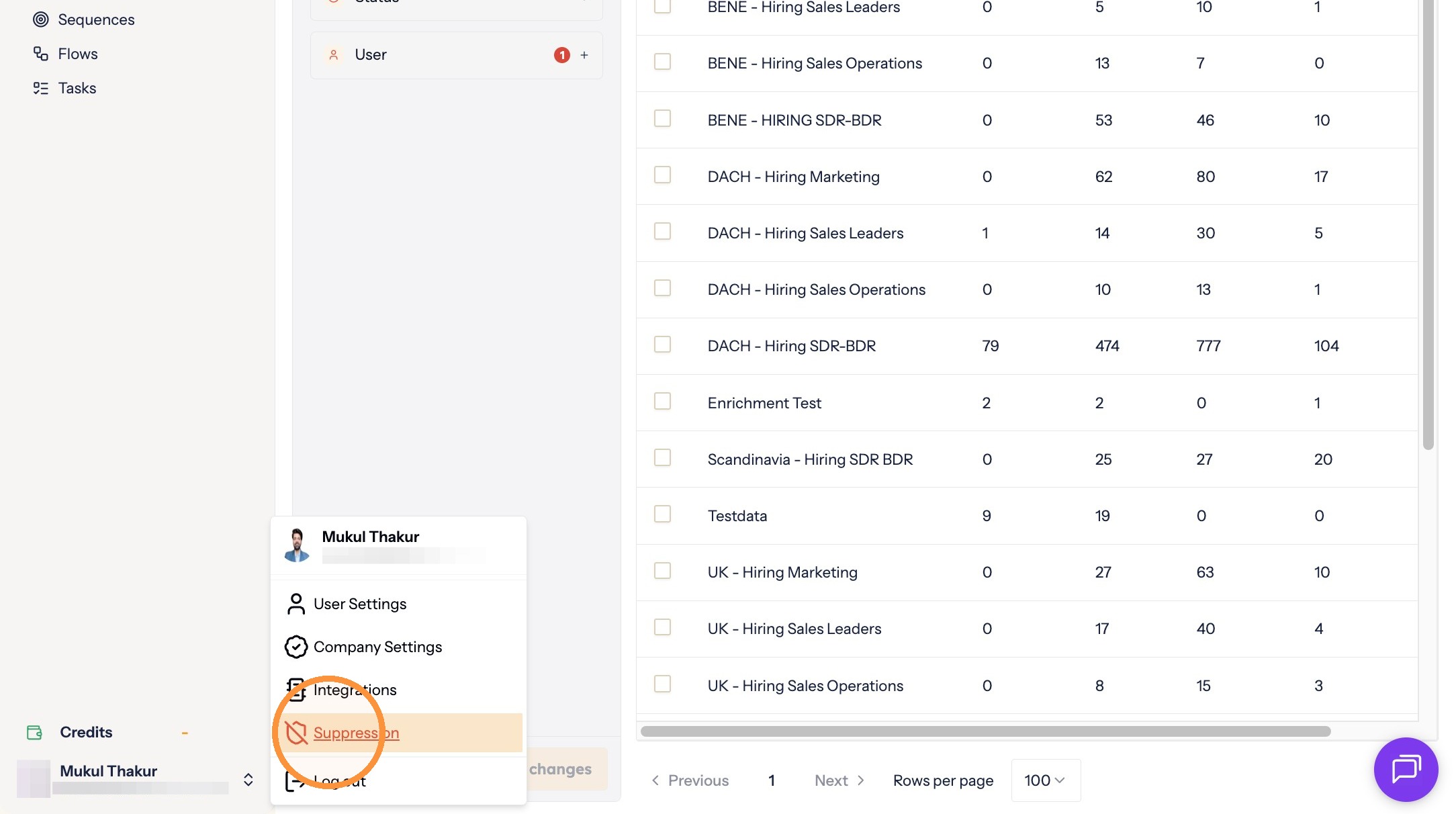1456x814 pixels.
Task: Check the BENE - HIRING SDR-BDR row
Action: 663,118
